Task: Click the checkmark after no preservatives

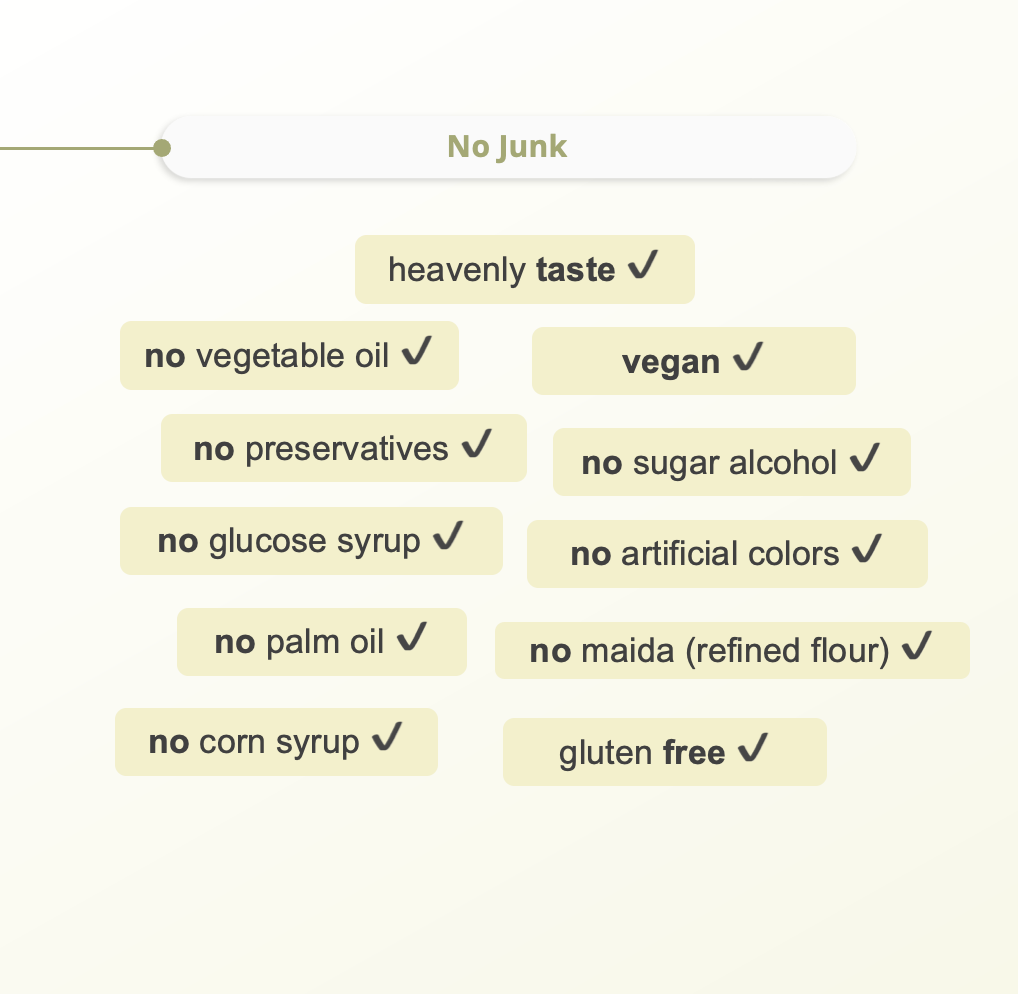Action: click(x=477, y=445)
